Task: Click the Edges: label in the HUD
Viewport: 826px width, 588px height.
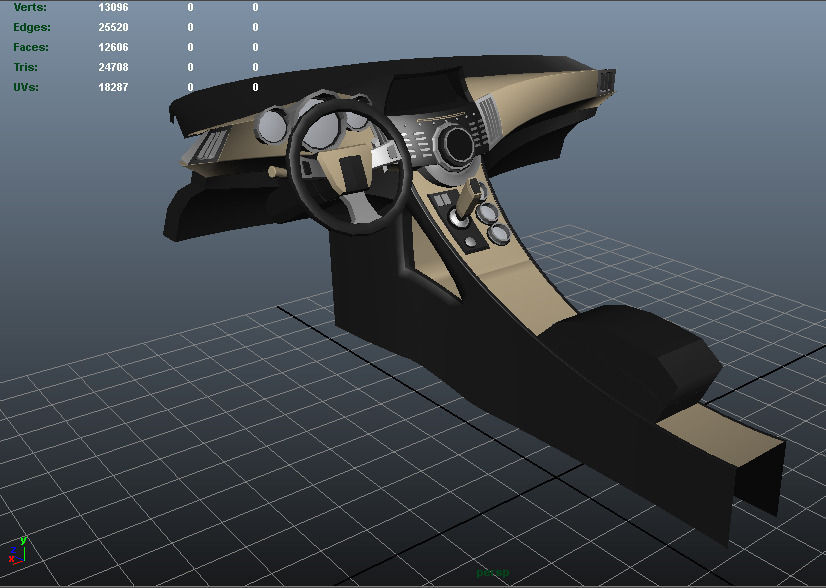Action: [x=32, y=27]
